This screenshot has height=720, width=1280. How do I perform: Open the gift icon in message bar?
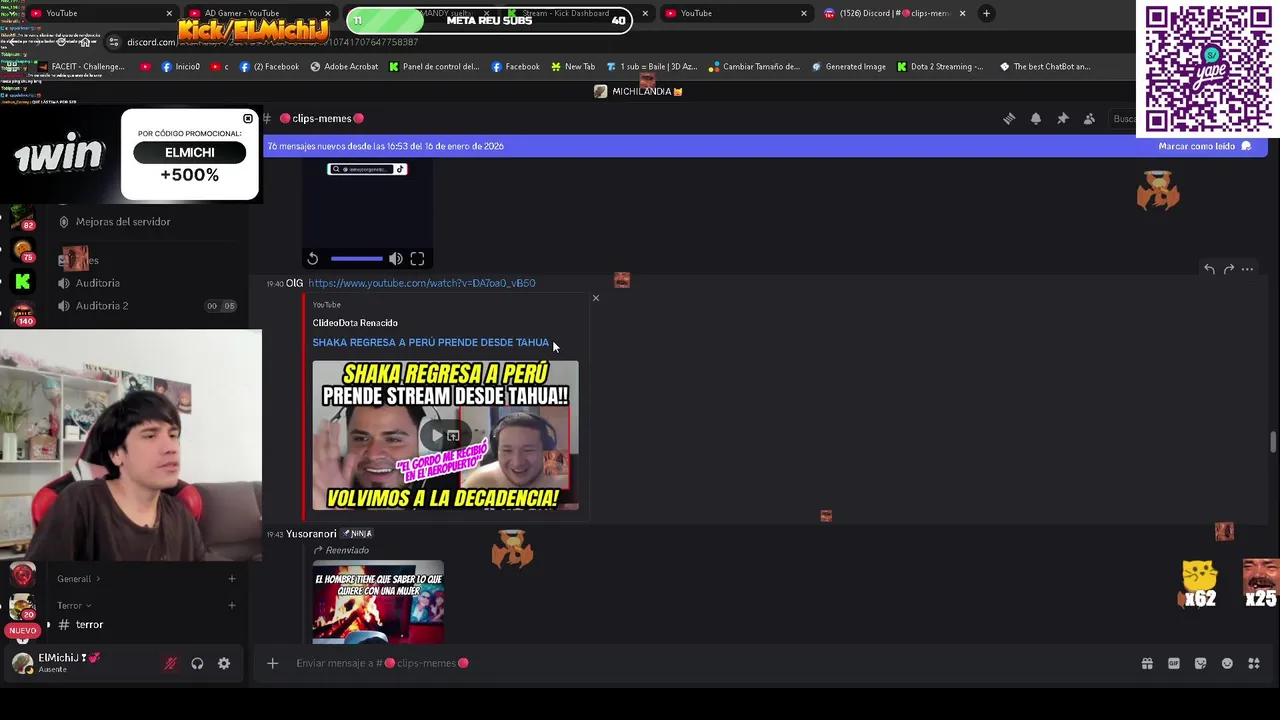(x=1147, y=663)
